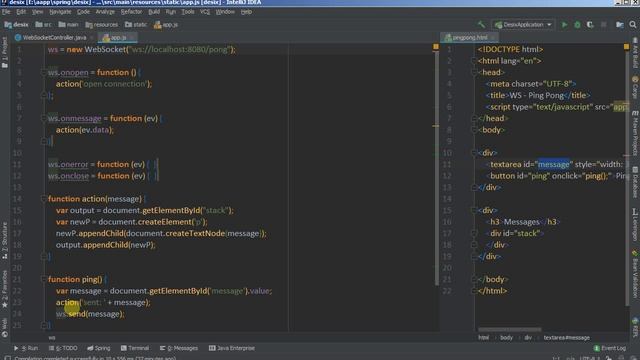Viewport: 640px width, 360px height.
Task: Toggle tool window bars icon in bottom-left corner
Action: point(7,358)
